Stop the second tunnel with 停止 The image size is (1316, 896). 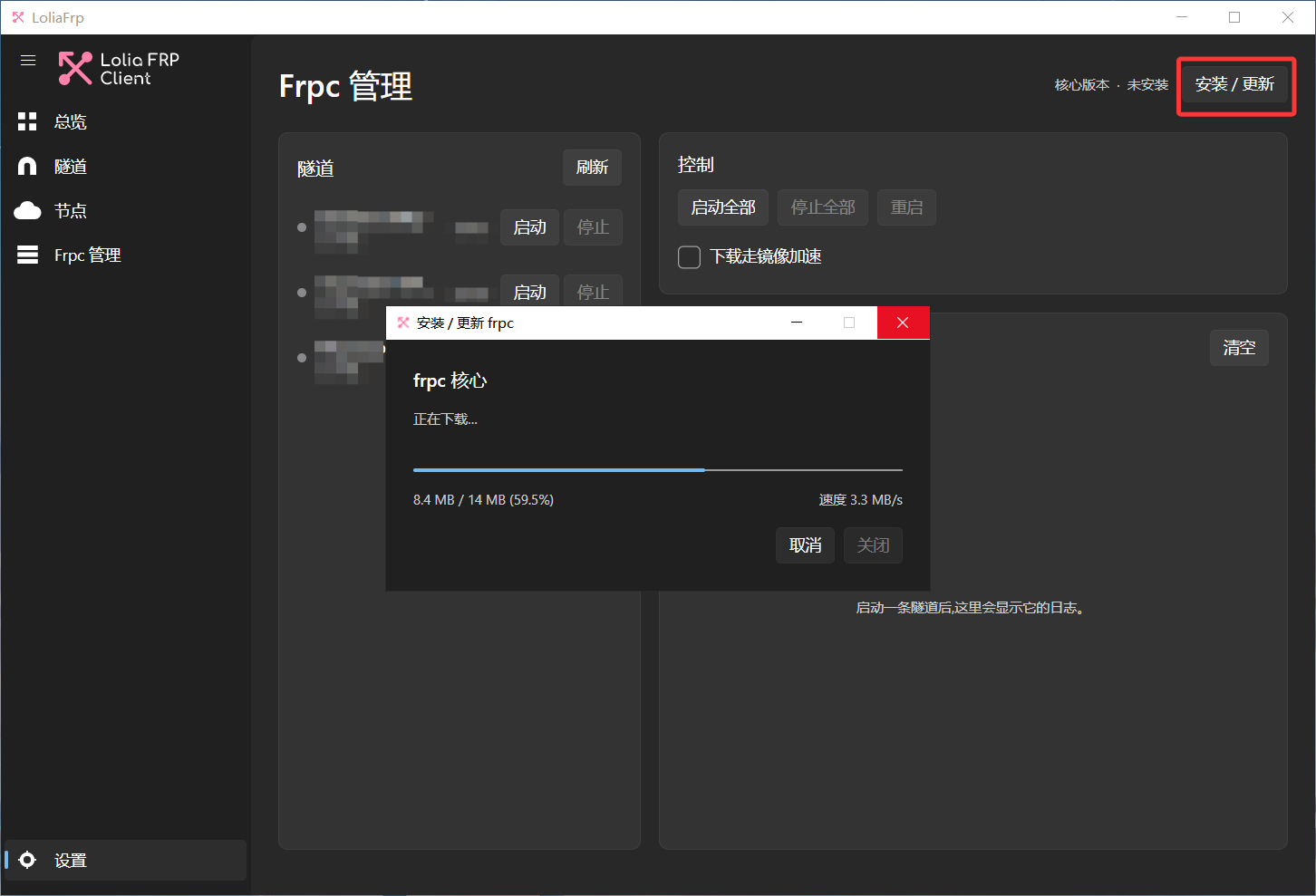click(x=593, y=291)
